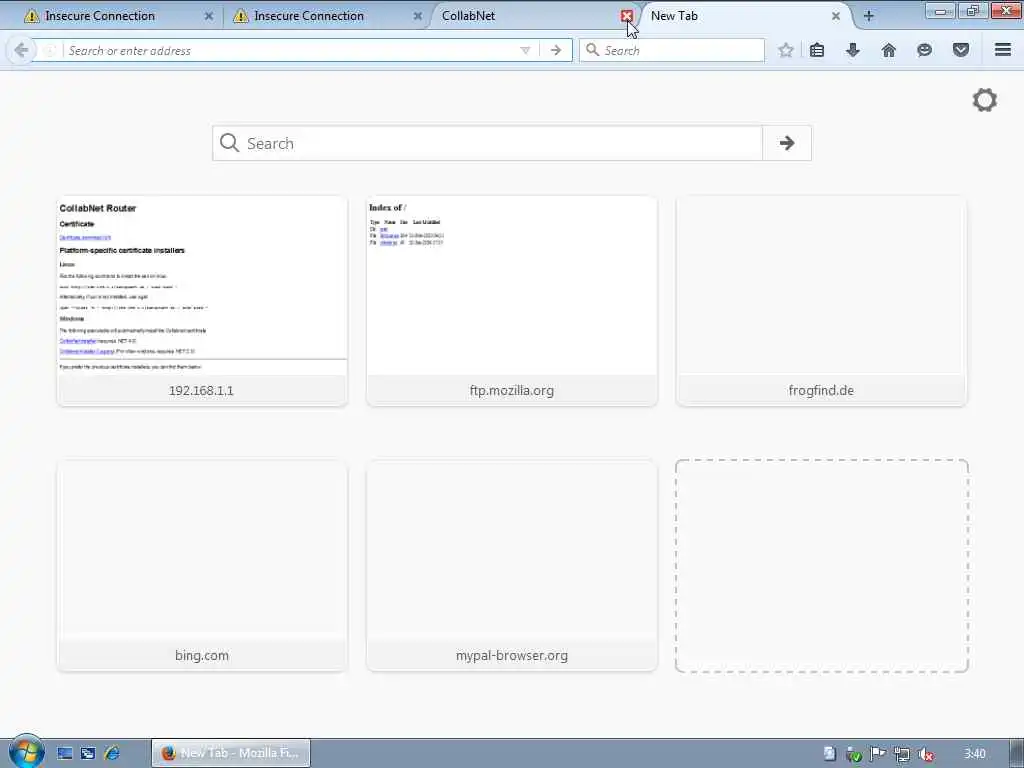Open the address bar history dropdown arrow
Viewport: 1024px width, 768px height.
tap(525, 50)
